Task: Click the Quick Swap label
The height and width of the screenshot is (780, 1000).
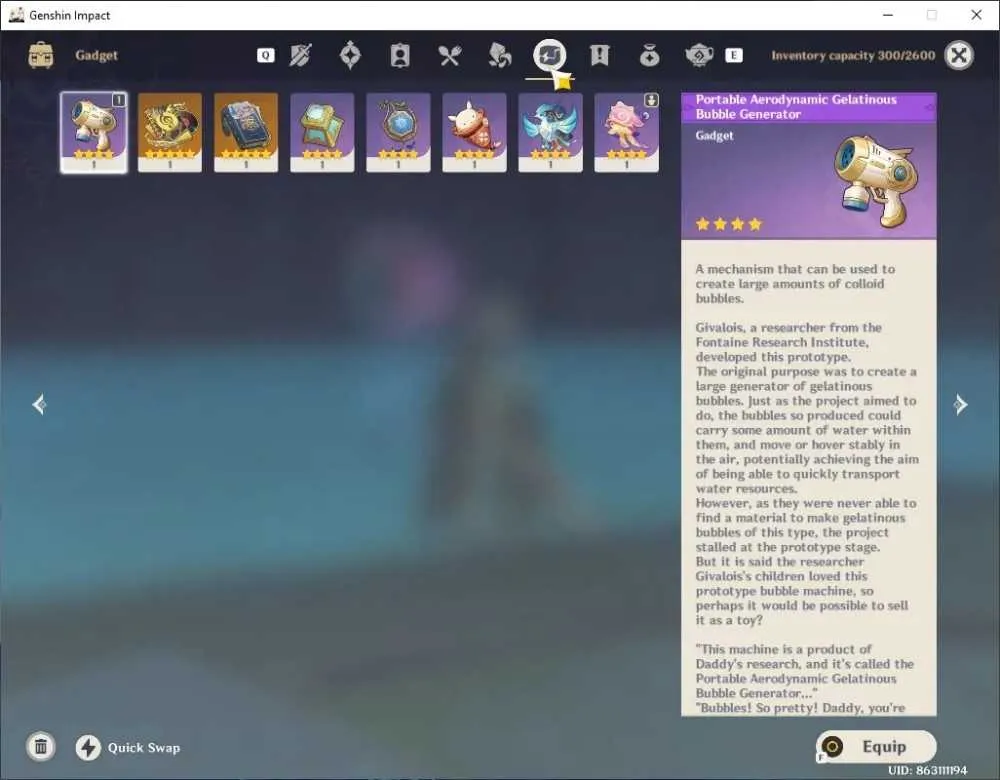Action: [144, 747]
